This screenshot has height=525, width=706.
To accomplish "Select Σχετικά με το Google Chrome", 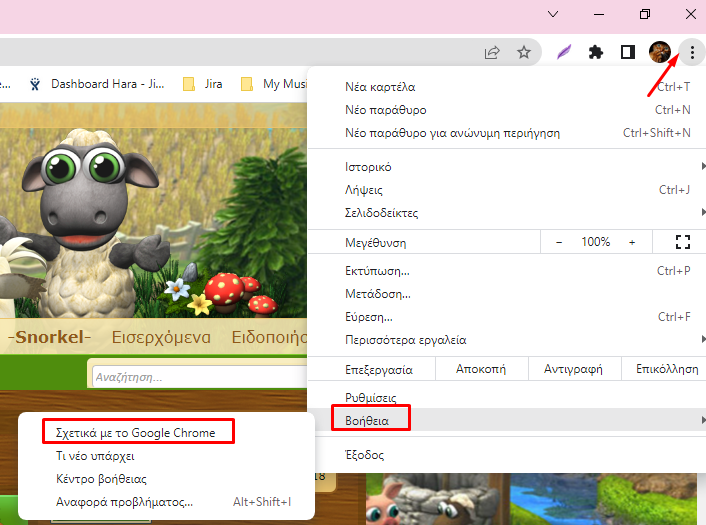I will point(166,433).
